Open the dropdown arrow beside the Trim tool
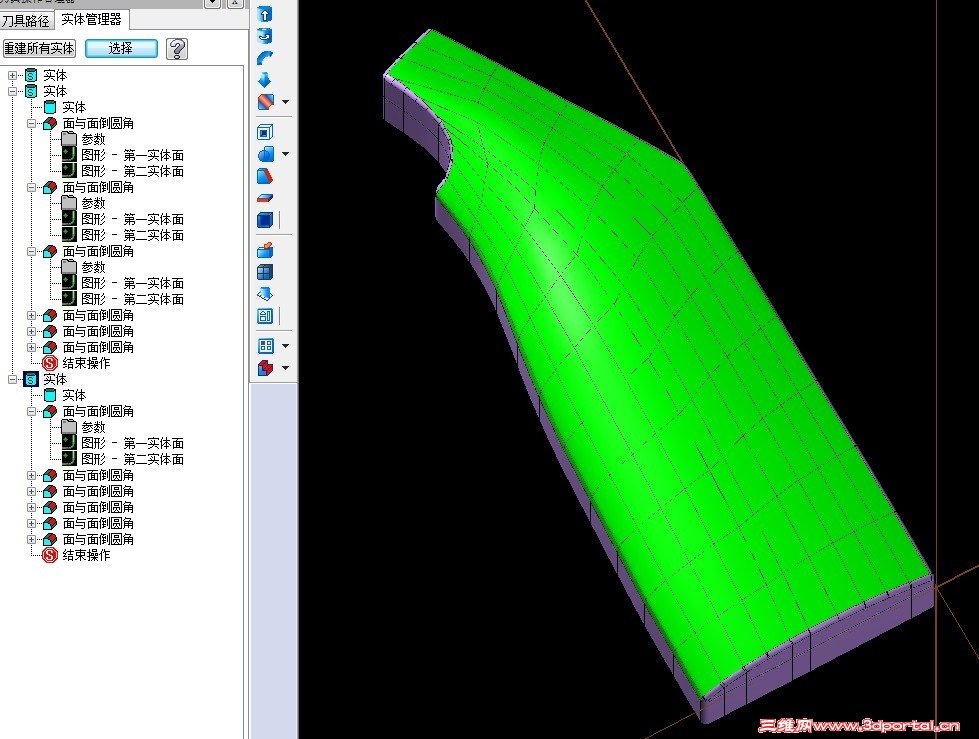 285,154
